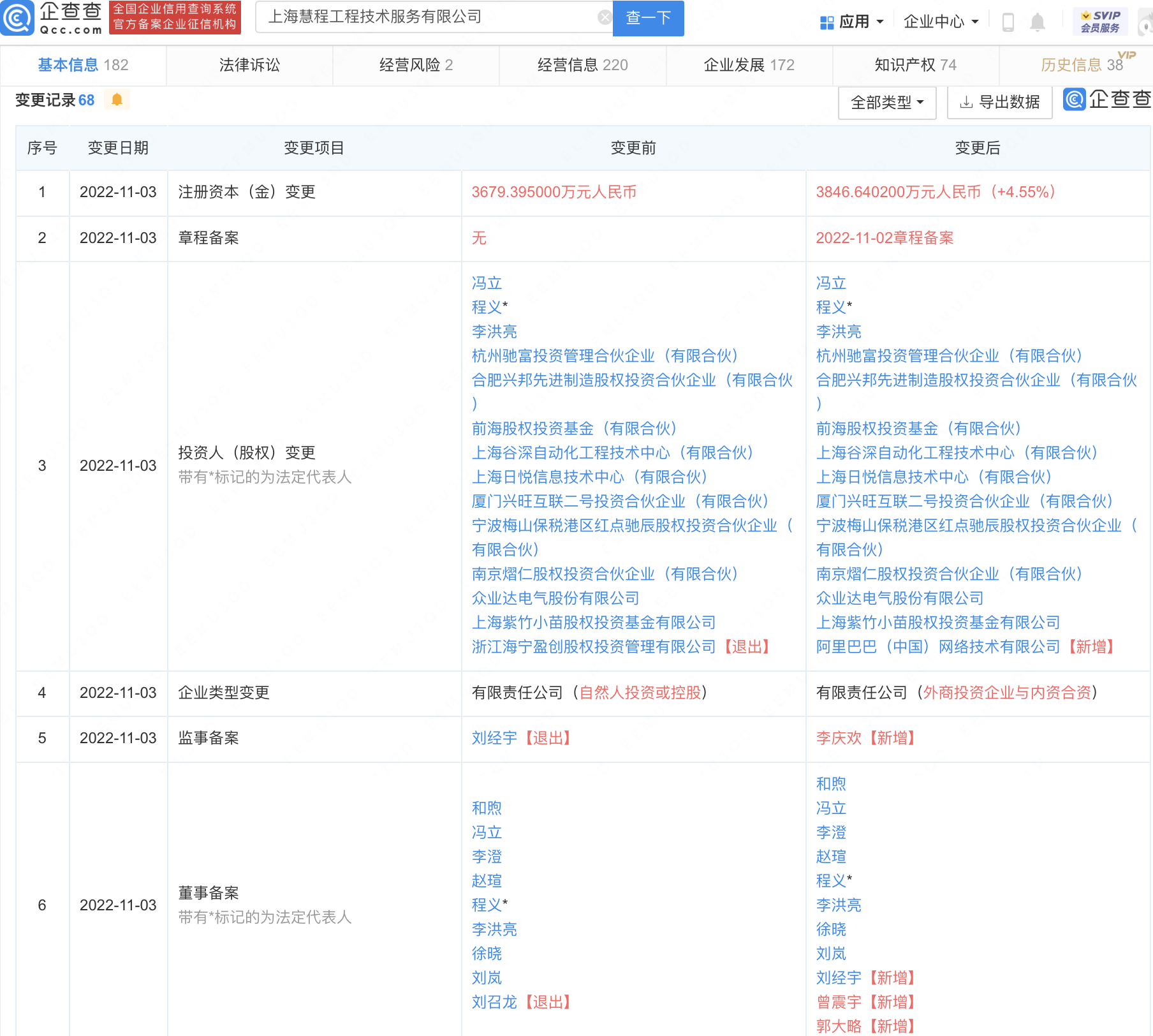Open 刘召龙 director link
The image size is (1153, 1036).
pos(494,1002)
